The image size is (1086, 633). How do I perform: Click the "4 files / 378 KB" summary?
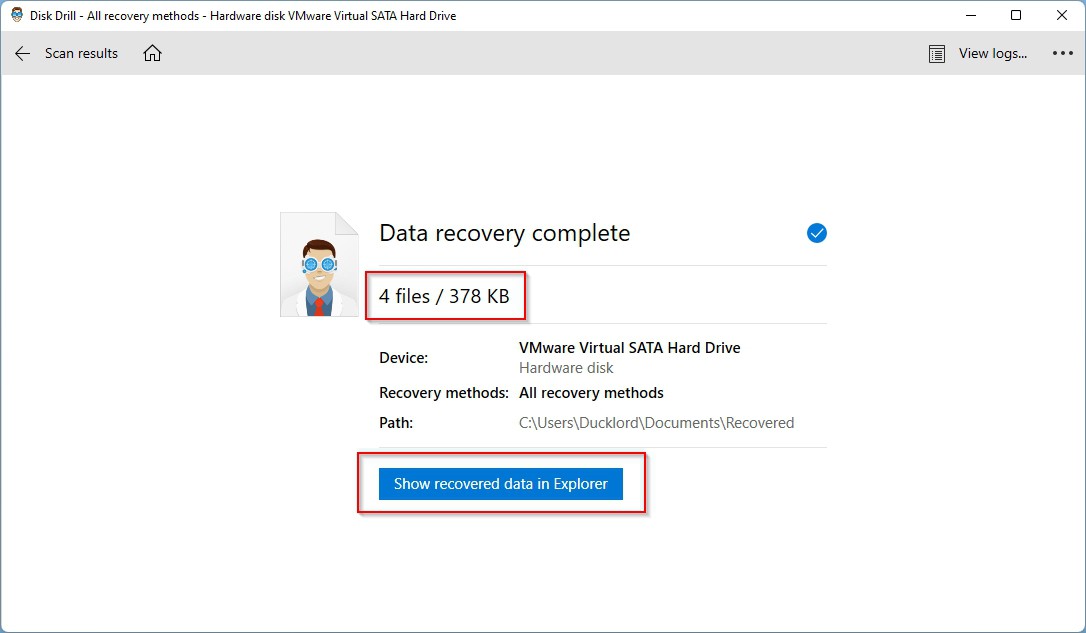(x=444, y=296)
